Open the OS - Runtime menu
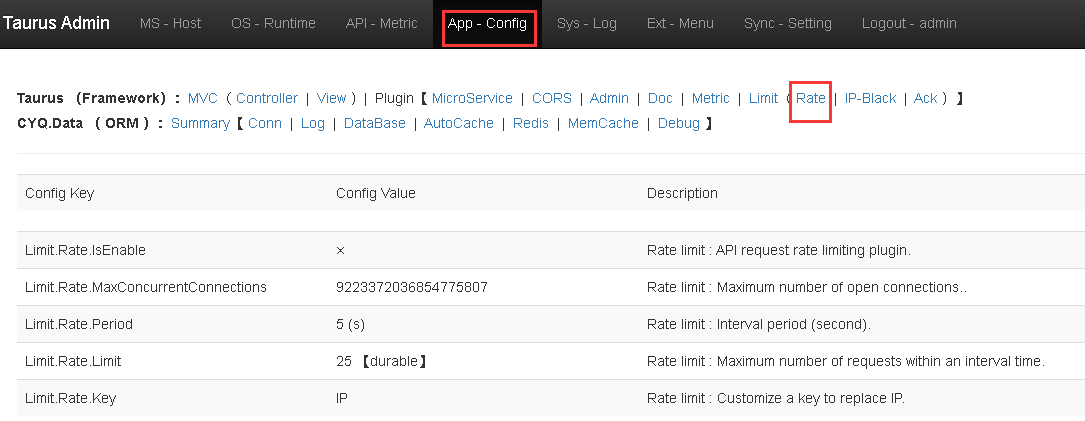The width and height of the screenshot is (1085, 421). tap(273, 23)
